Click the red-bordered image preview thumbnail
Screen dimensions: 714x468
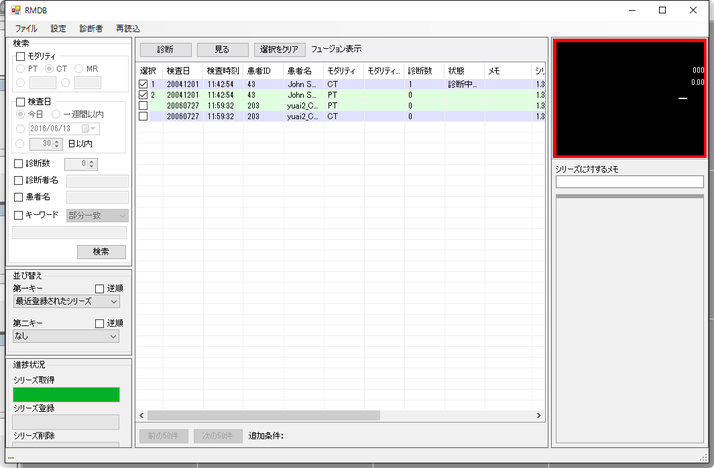630,98
